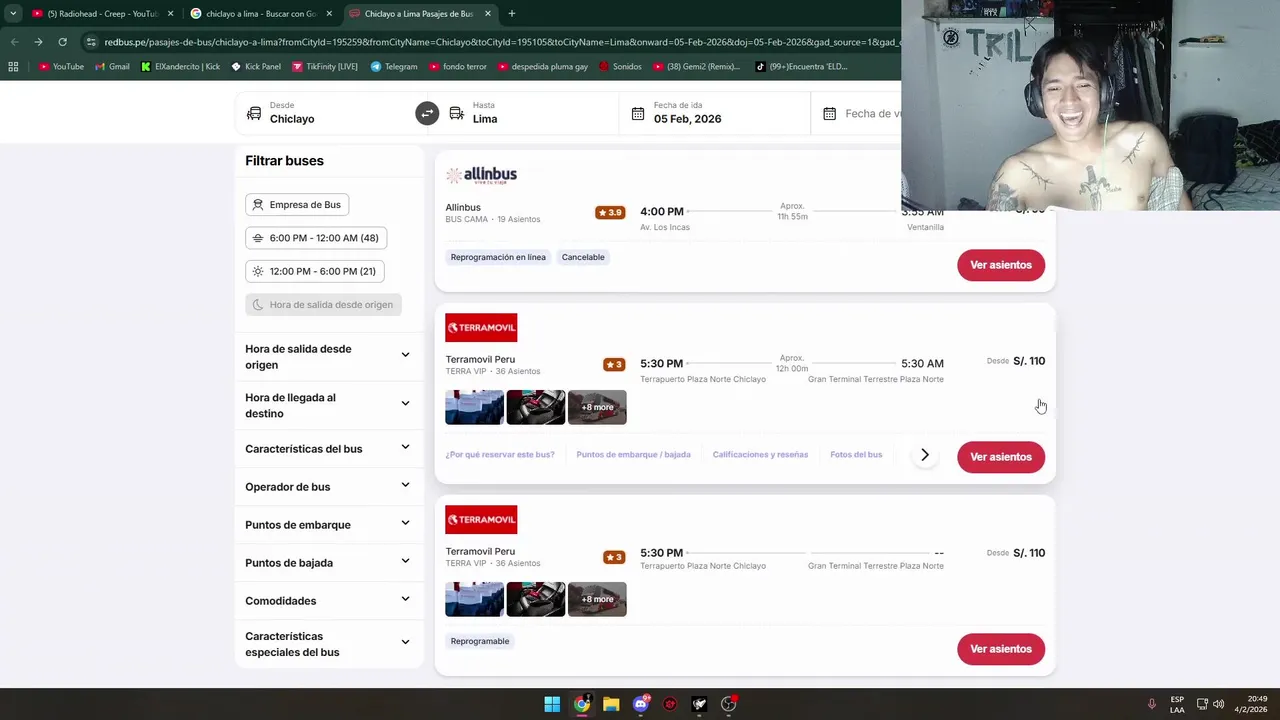This screenshot has height=720, width=1280.
Task: Expand Hora de llegada al destino section
Action: (x=328, y=405)
